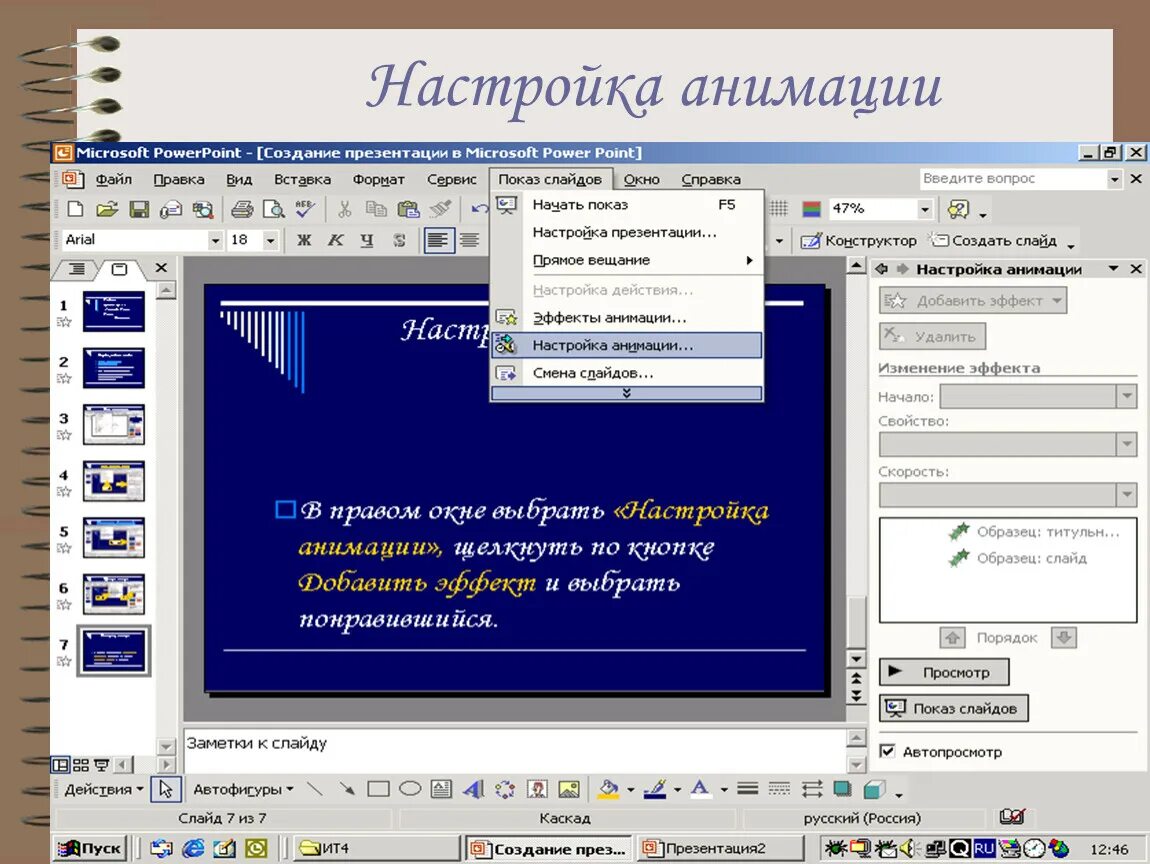The width and height of the screenshot is (1150, 864).
Task: Toggle underline (Ч) formatting
Action: [367, 240]
